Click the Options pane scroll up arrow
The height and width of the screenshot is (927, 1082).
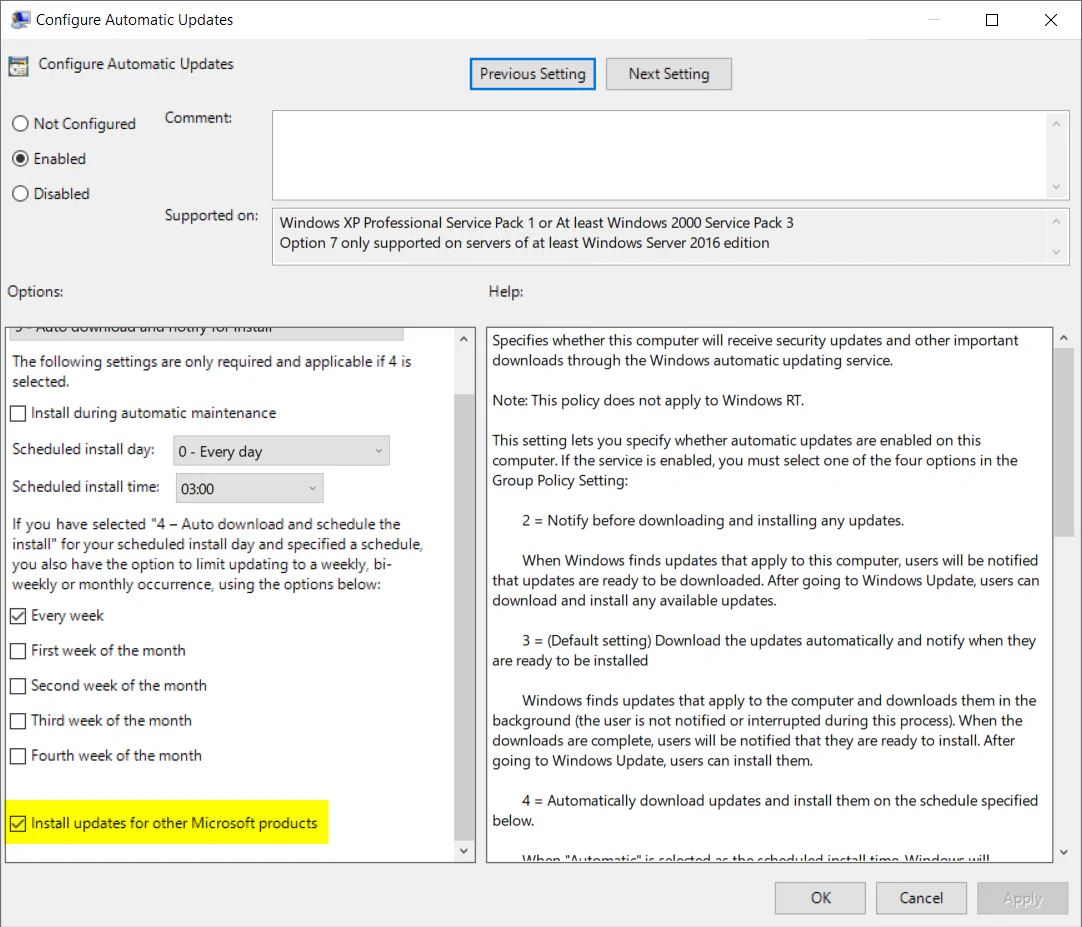(x=464, y=340)
